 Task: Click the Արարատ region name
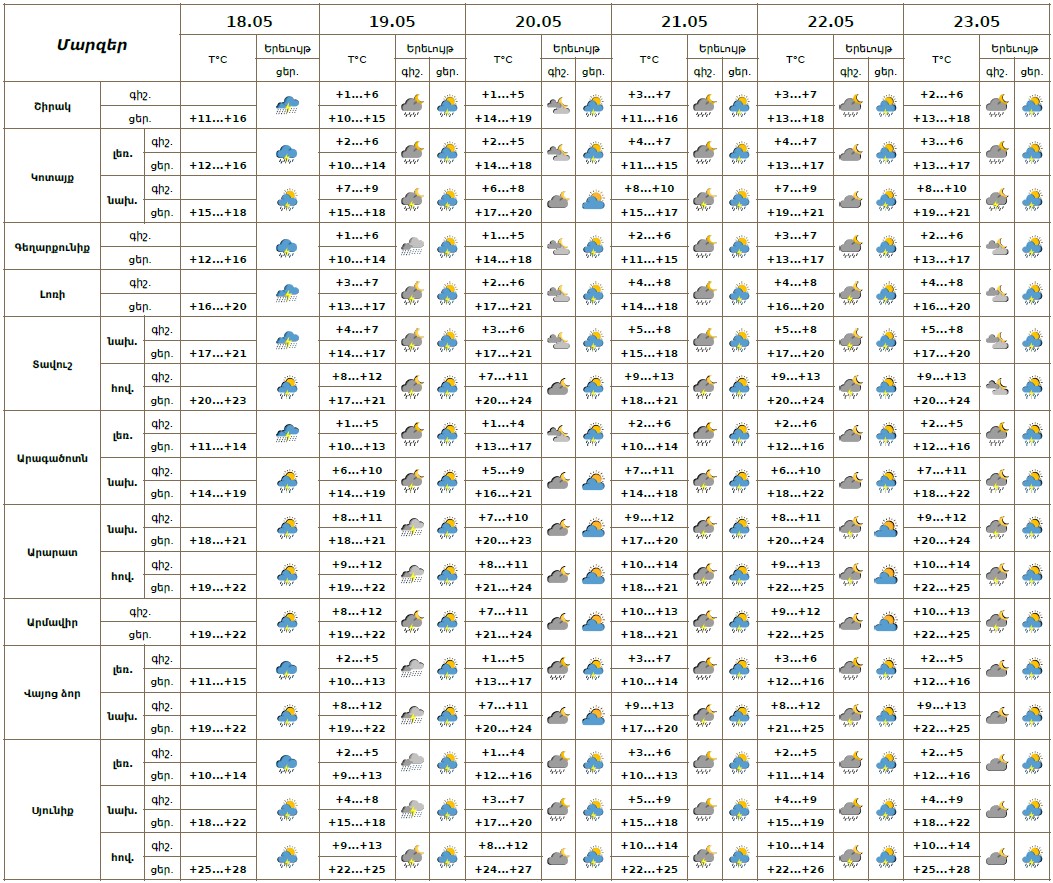(x=52, y=553)
